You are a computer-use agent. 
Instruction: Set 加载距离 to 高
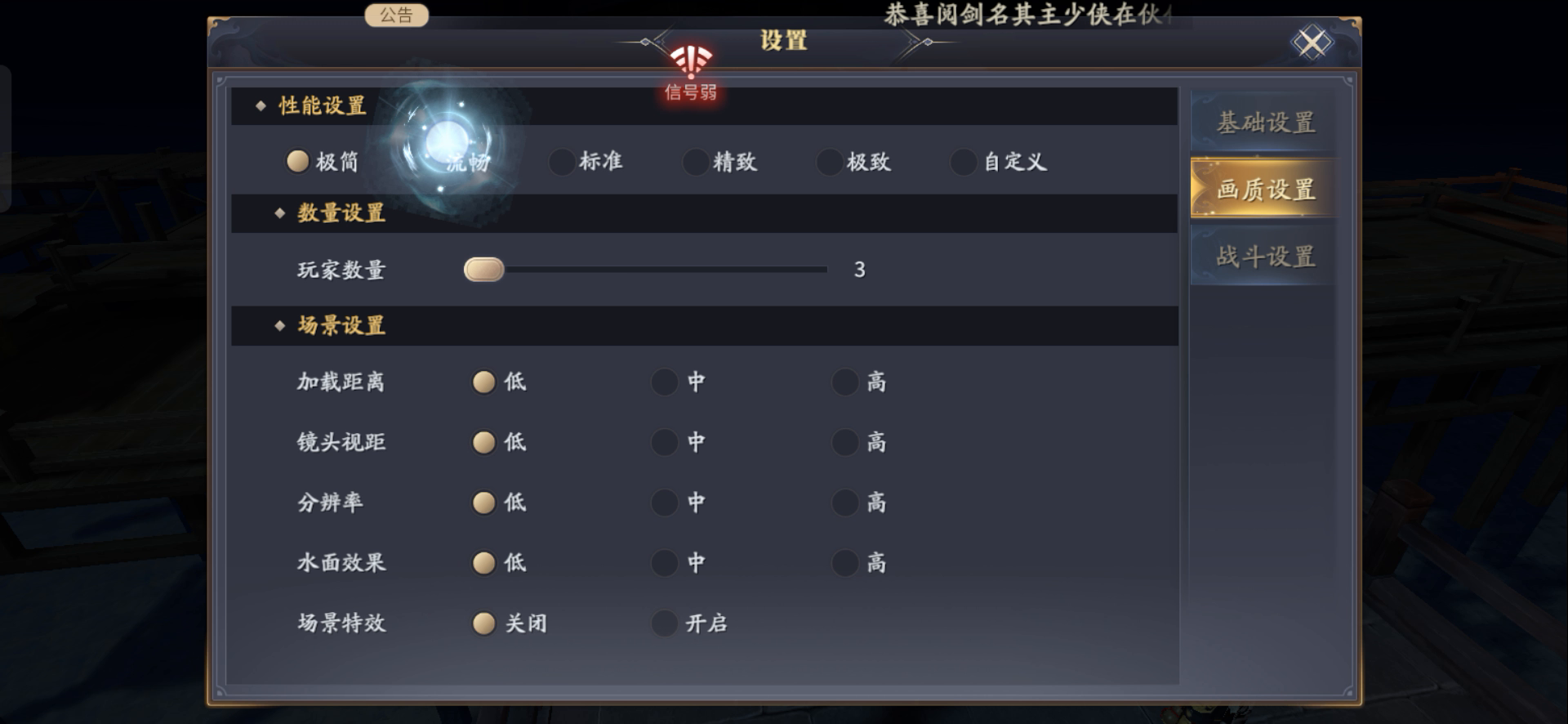click(x=859, y=382)
